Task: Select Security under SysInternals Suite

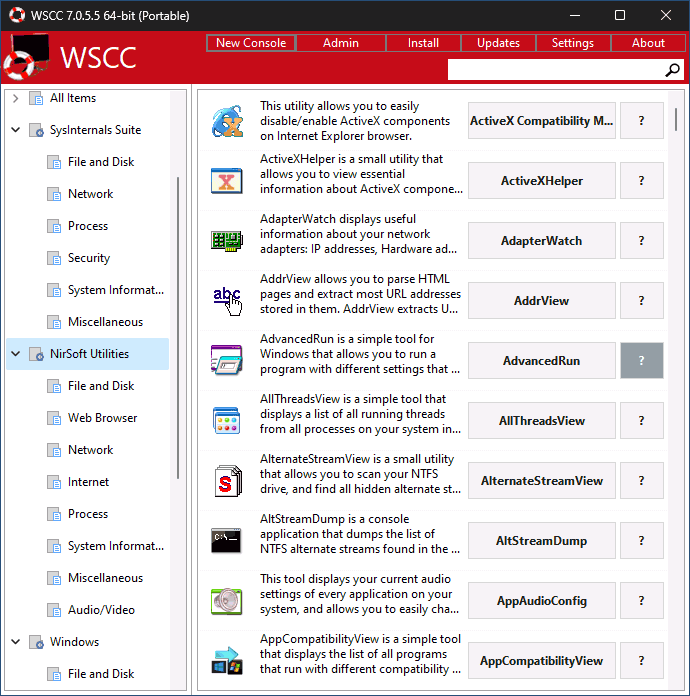Action: coord(88,258)
